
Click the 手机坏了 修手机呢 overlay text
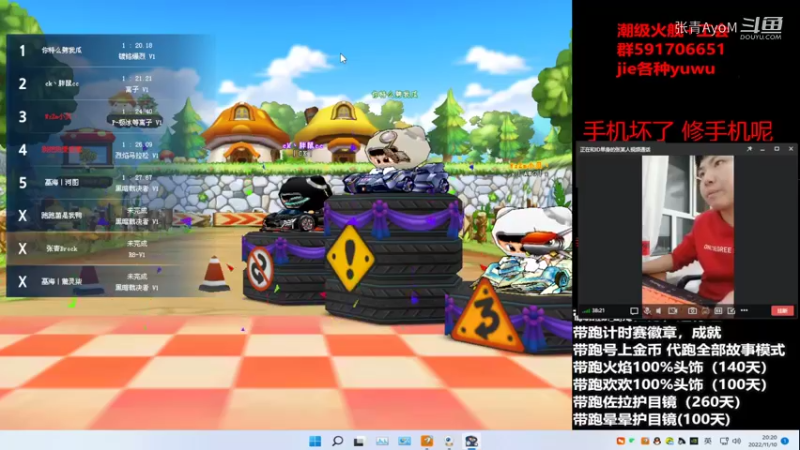(x=678, y=131)
